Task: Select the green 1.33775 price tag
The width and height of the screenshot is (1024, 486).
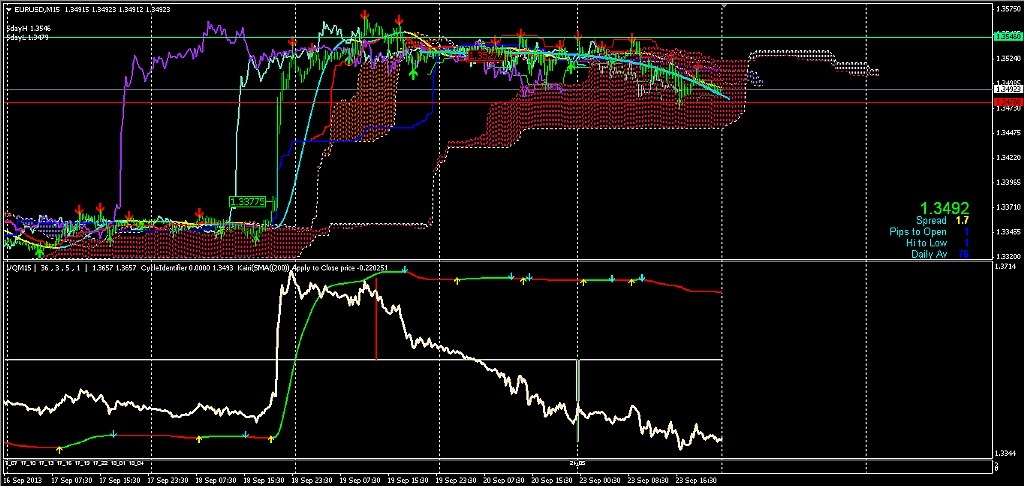Action: click(x=248, y=201)
